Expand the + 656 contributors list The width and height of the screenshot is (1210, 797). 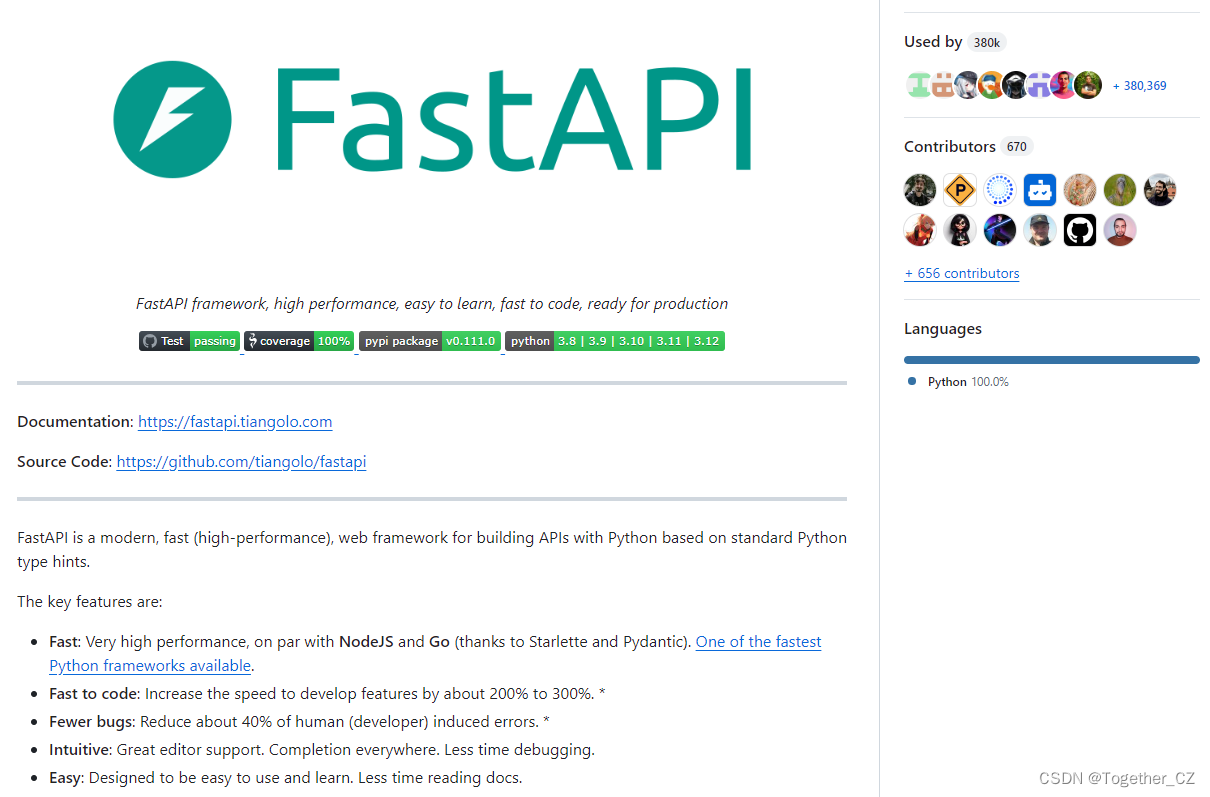click(x=962, y=272)
